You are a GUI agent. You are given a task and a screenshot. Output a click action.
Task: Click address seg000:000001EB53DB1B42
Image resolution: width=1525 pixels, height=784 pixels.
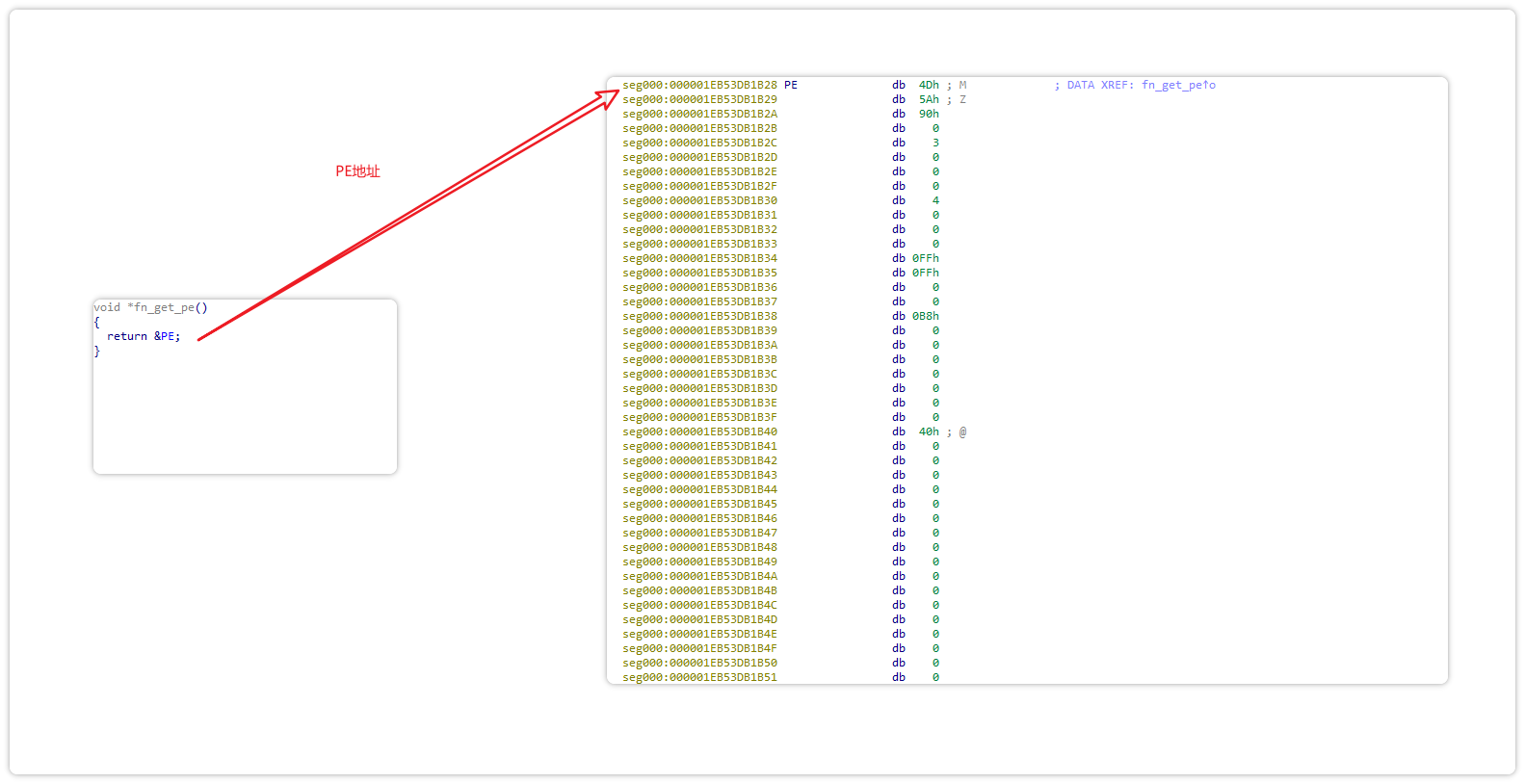699,460
